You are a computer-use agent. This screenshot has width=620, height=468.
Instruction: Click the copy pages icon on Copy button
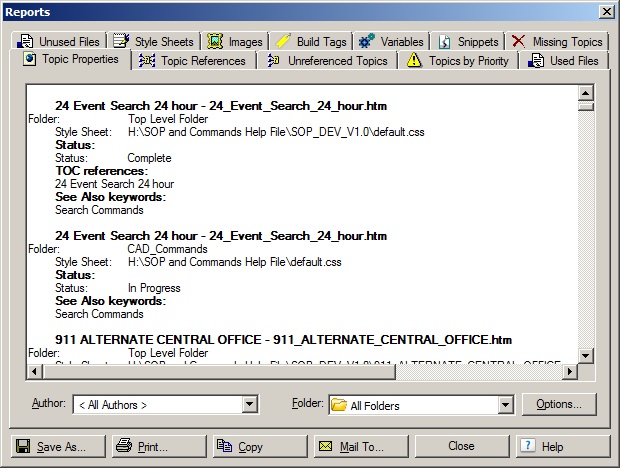tap(225, 445)
